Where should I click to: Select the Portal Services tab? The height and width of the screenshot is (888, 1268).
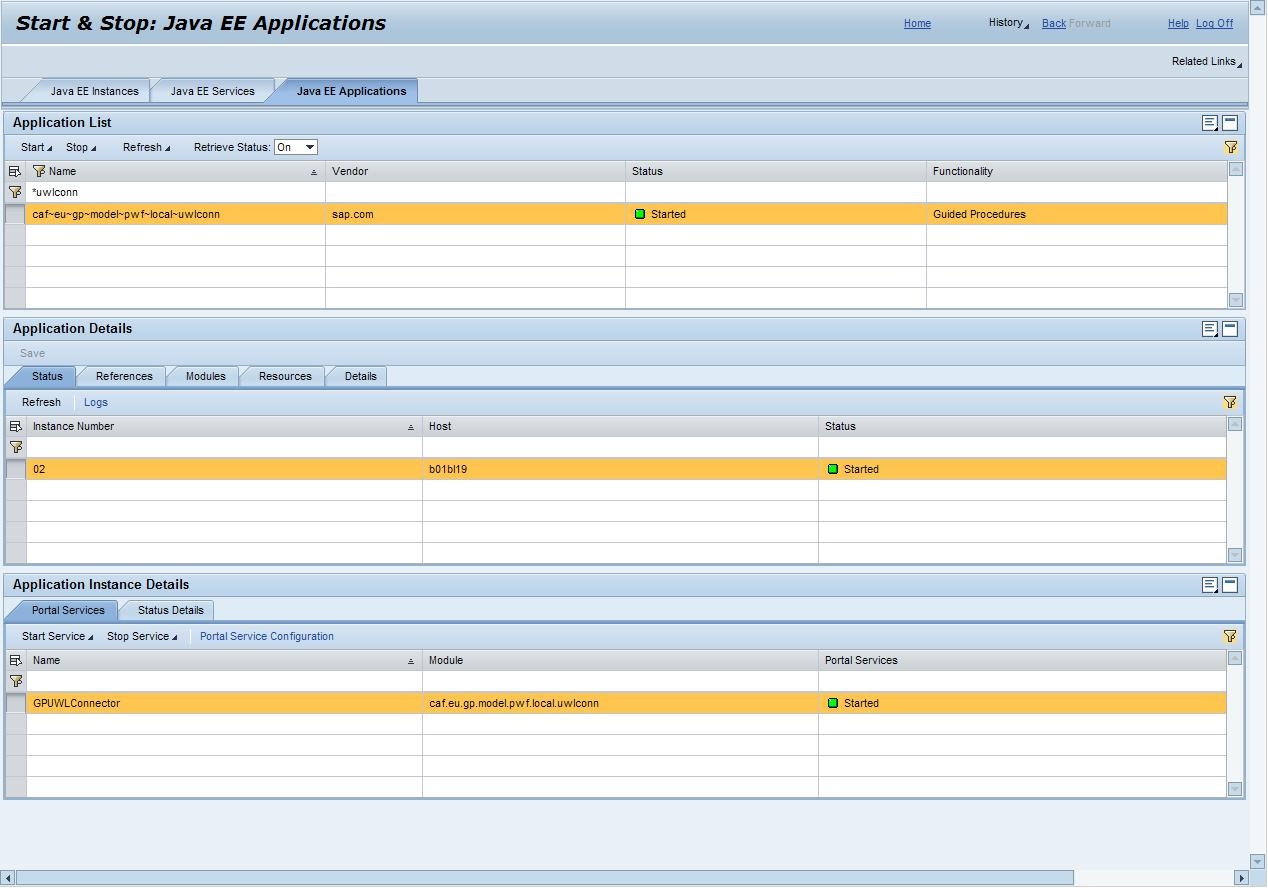(x=67, y=610)
